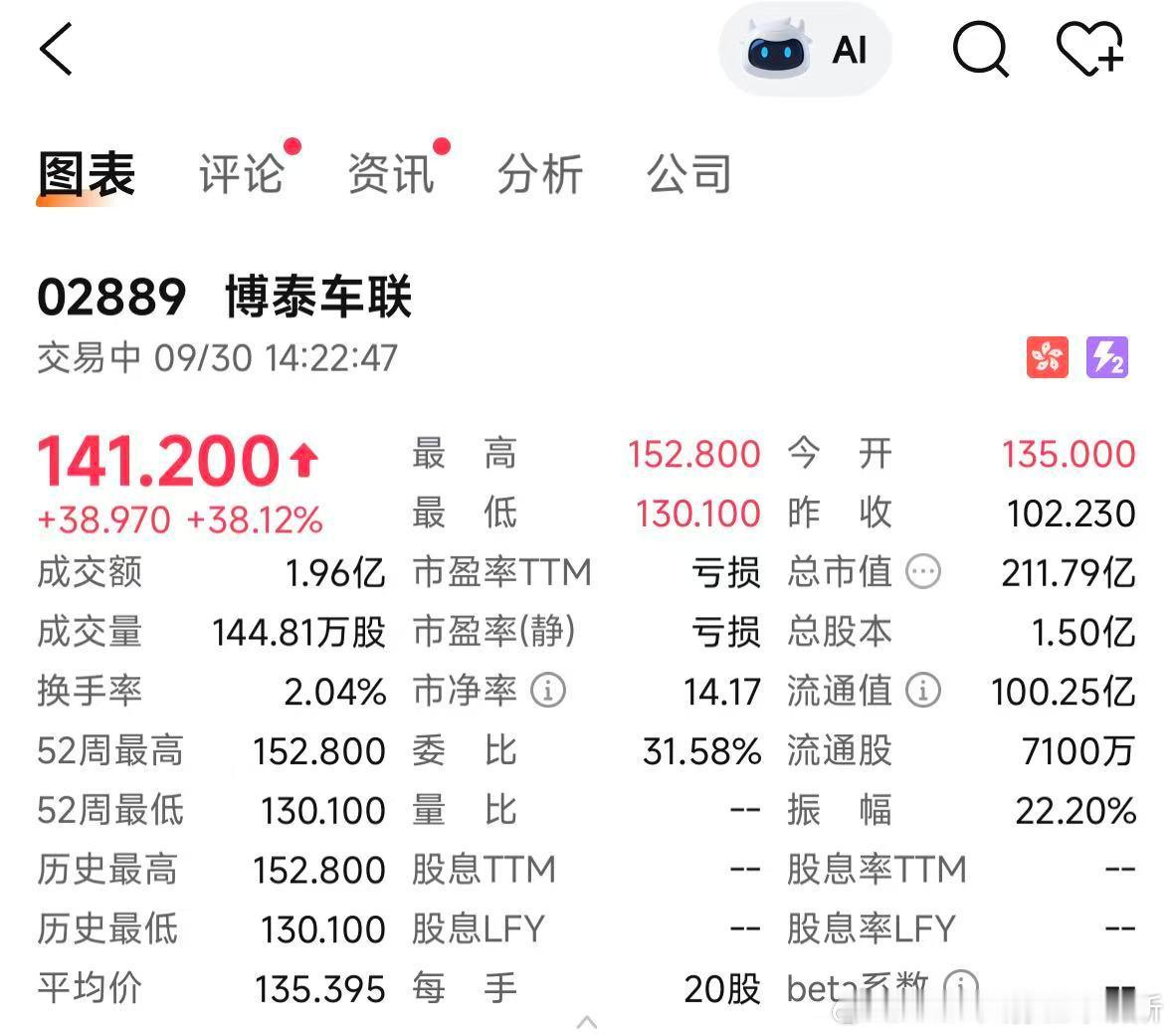Tap the 流通值 value 100.25亿
The width and height of the screenshot is (1173, 1036).
1063,692
